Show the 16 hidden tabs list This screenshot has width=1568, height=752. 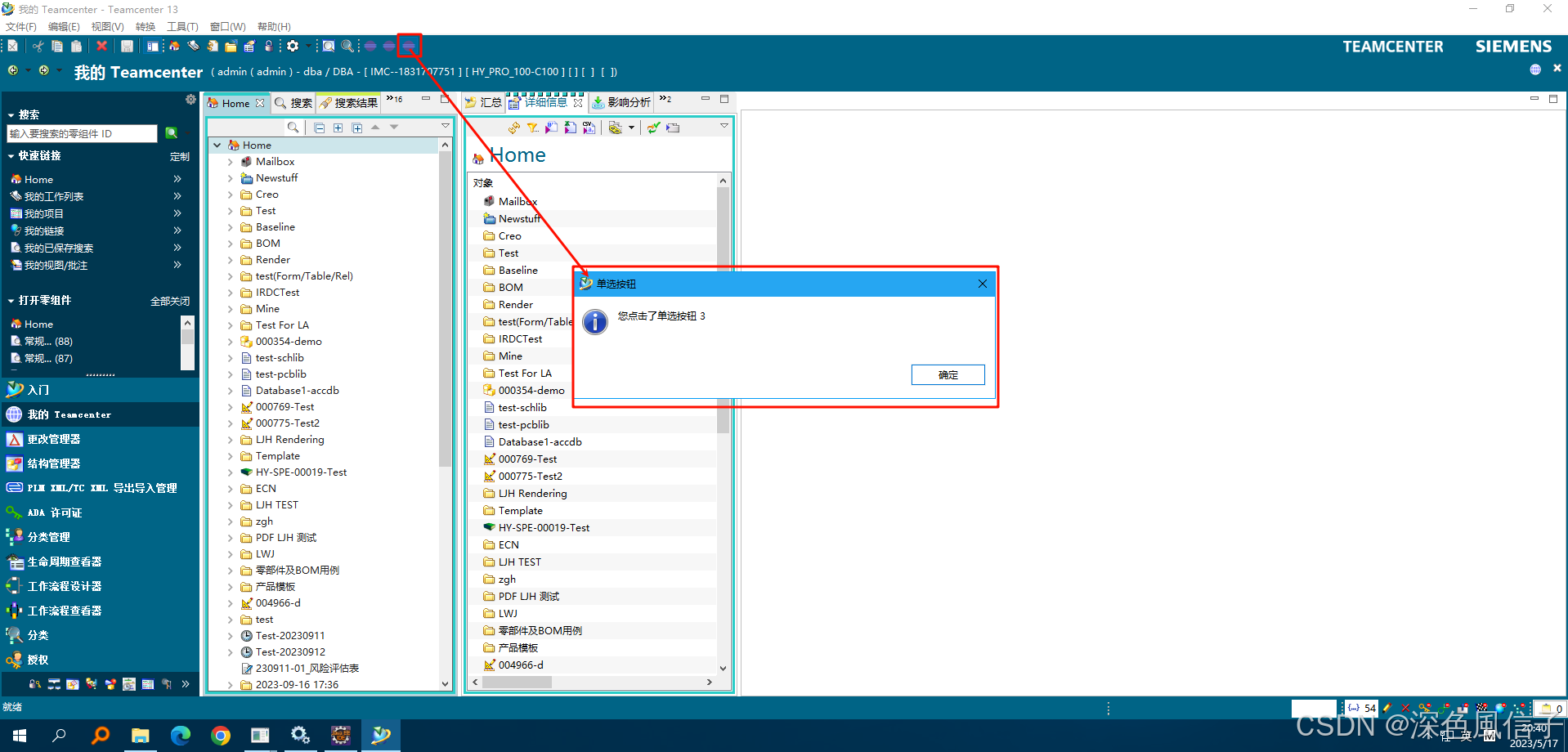pyautogui.click(x=394, y=99)
